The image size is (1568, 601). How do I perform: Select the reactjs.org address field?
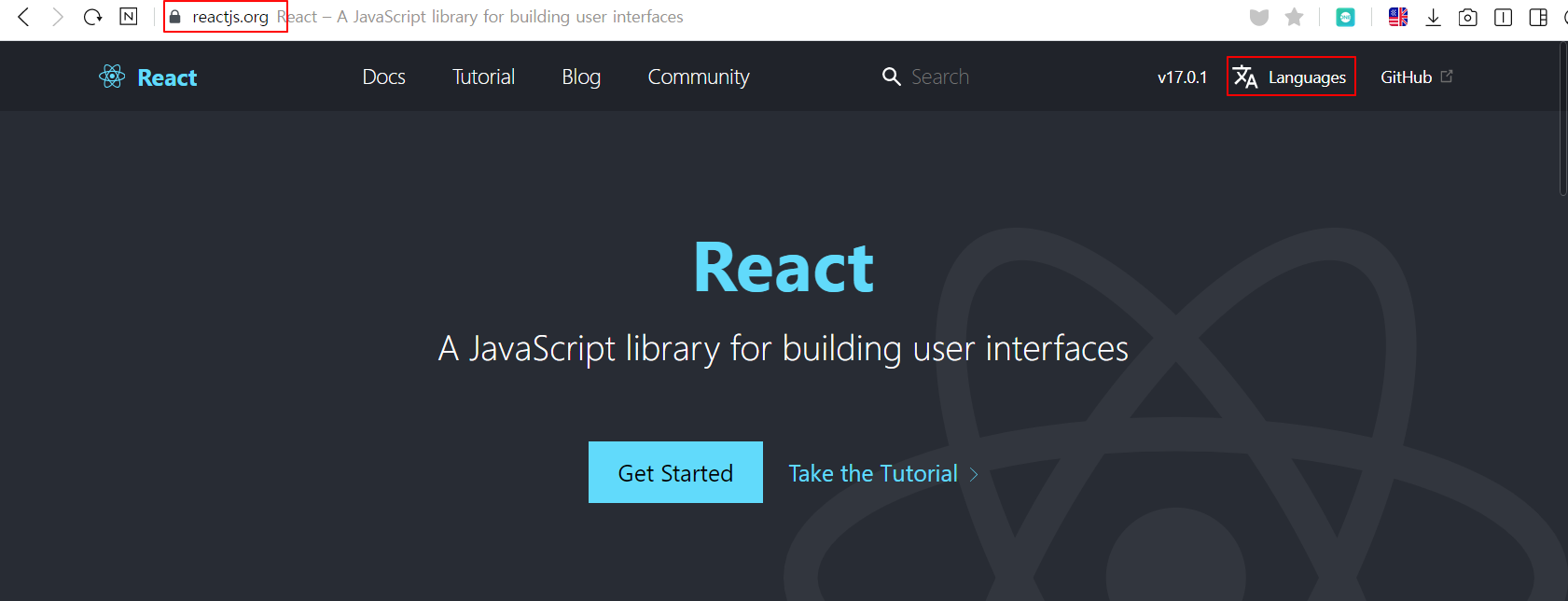pyautogui.click(x=230, y=17)
